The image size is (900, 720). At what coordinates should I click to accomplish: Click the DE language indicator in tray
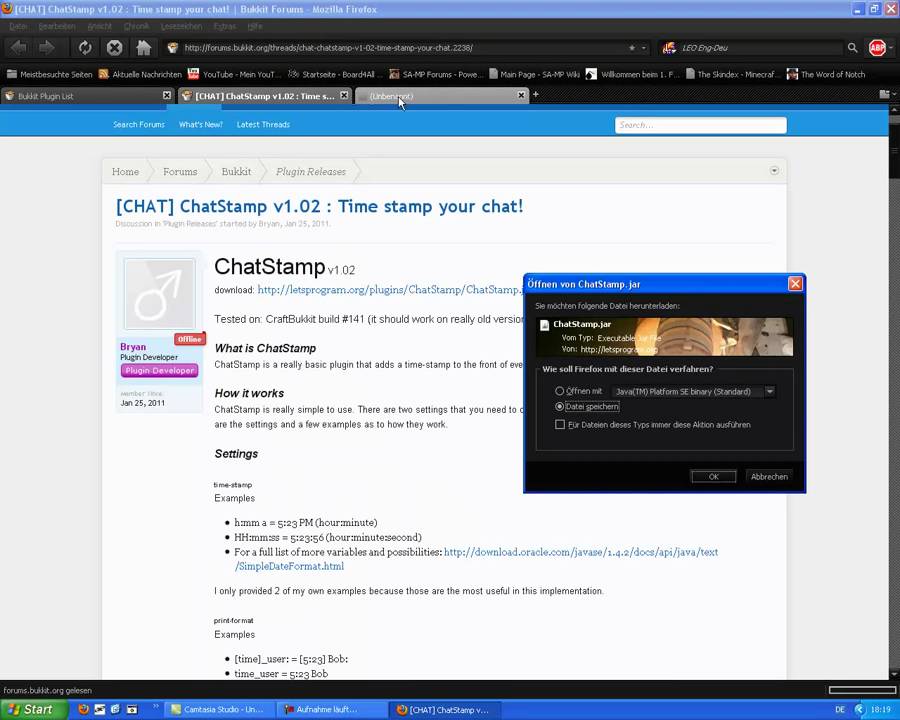click(x=840, y=710)
